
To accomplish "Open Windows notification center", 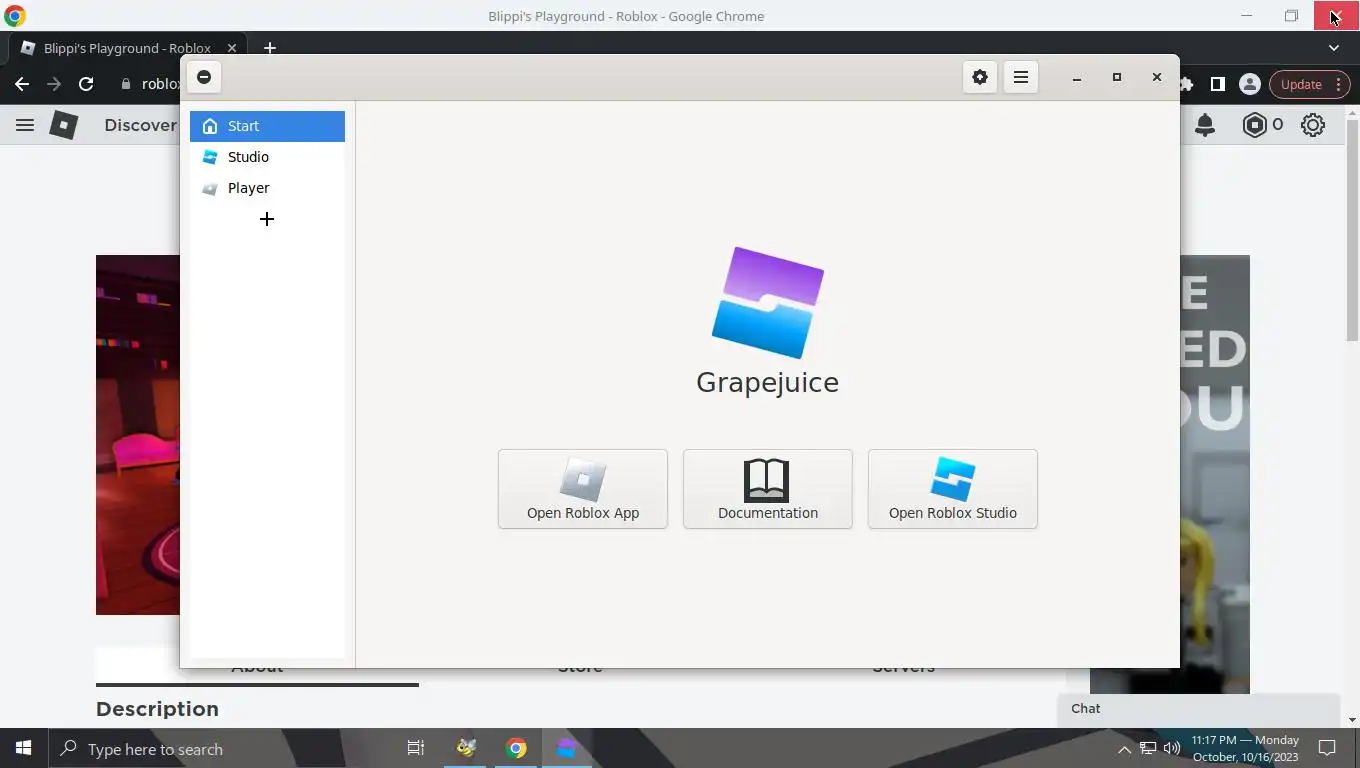I will [1327, 748].
